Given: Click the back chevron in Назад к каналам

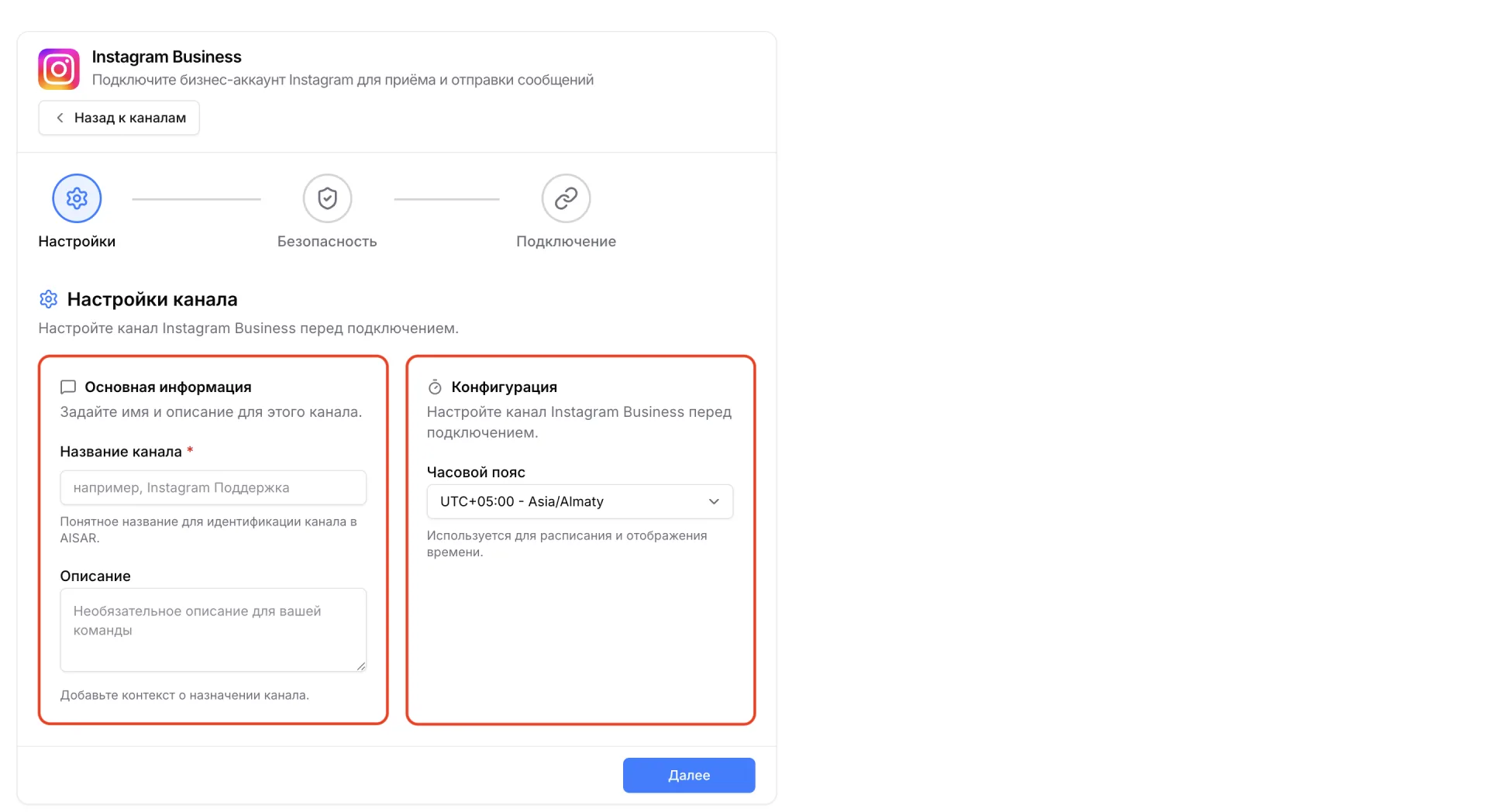Looking at the screenshot, I should click(60, 118).
